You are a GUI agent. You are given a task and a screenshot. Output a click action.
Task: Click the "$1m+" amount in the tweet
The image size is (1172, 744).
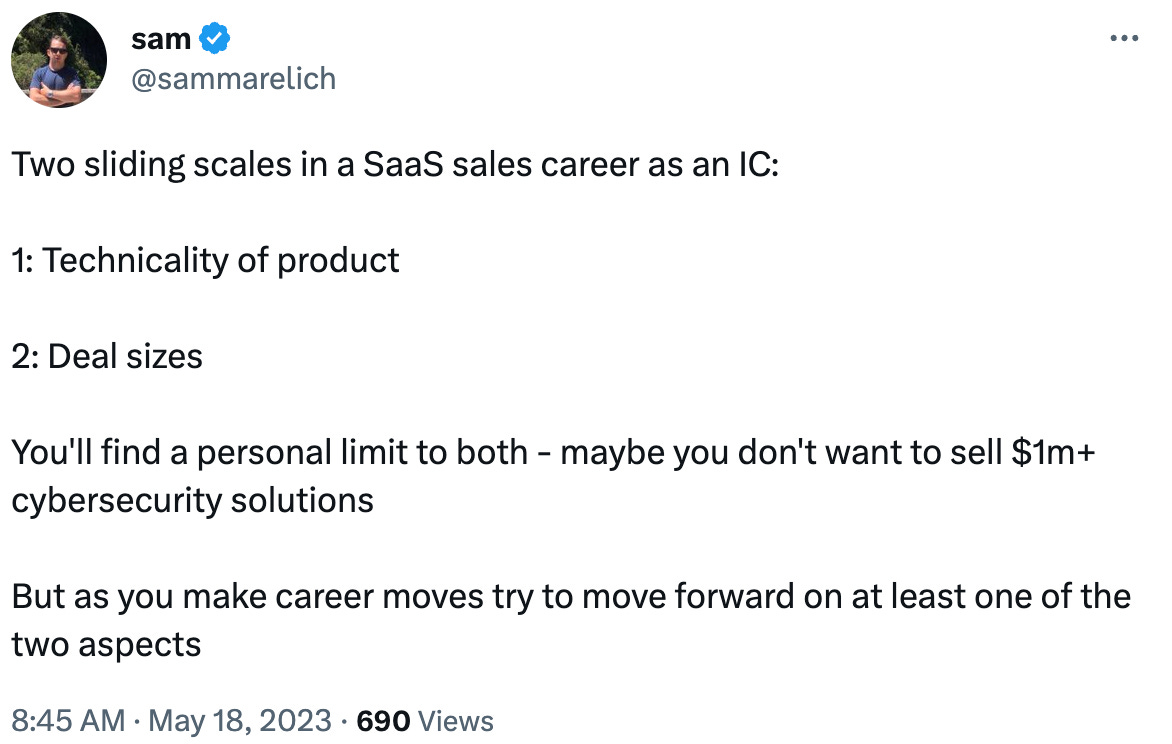[1053, 452]
